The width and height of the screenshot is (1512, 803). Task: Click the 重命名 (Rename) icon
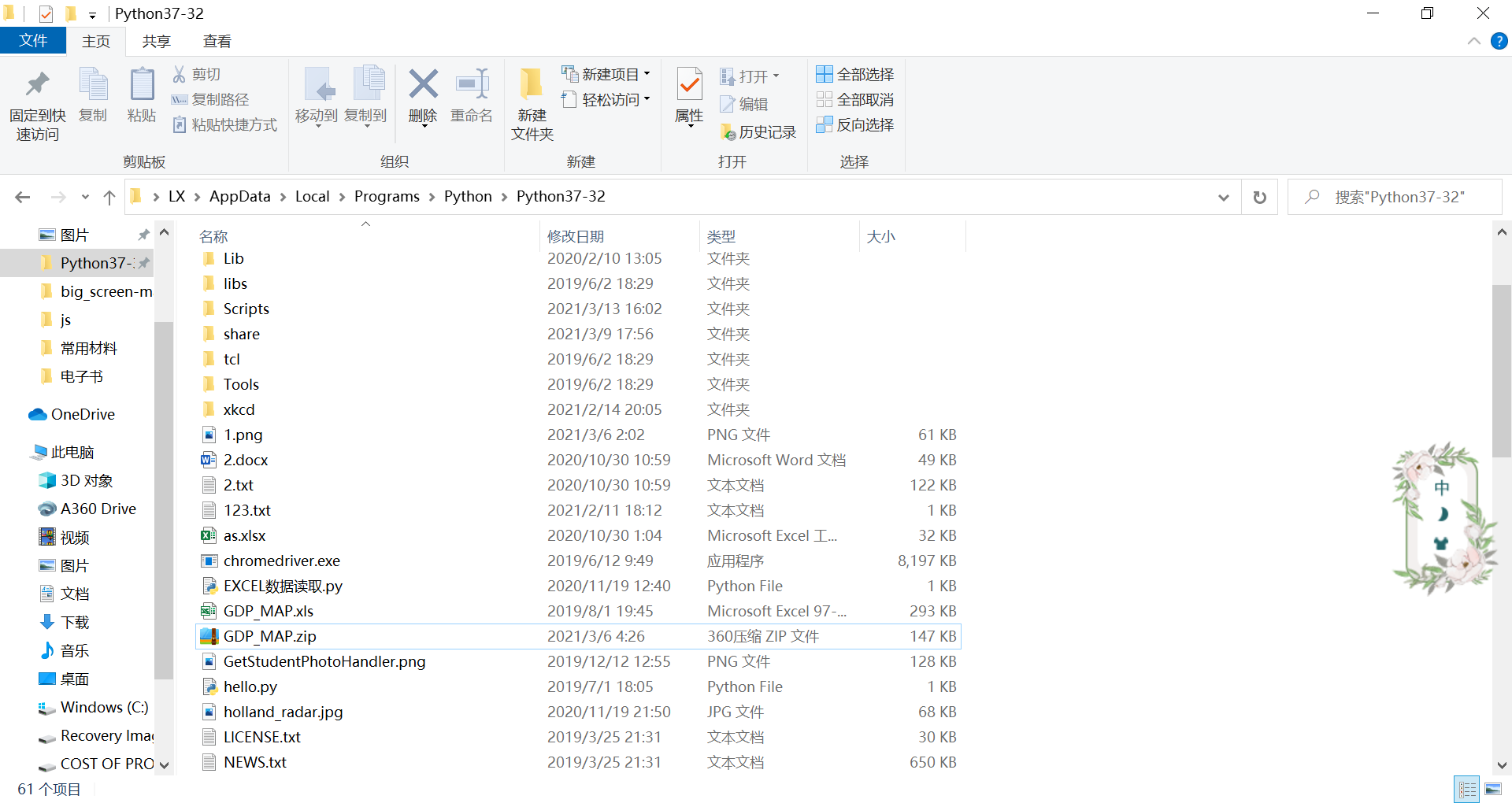click(471, 98)
